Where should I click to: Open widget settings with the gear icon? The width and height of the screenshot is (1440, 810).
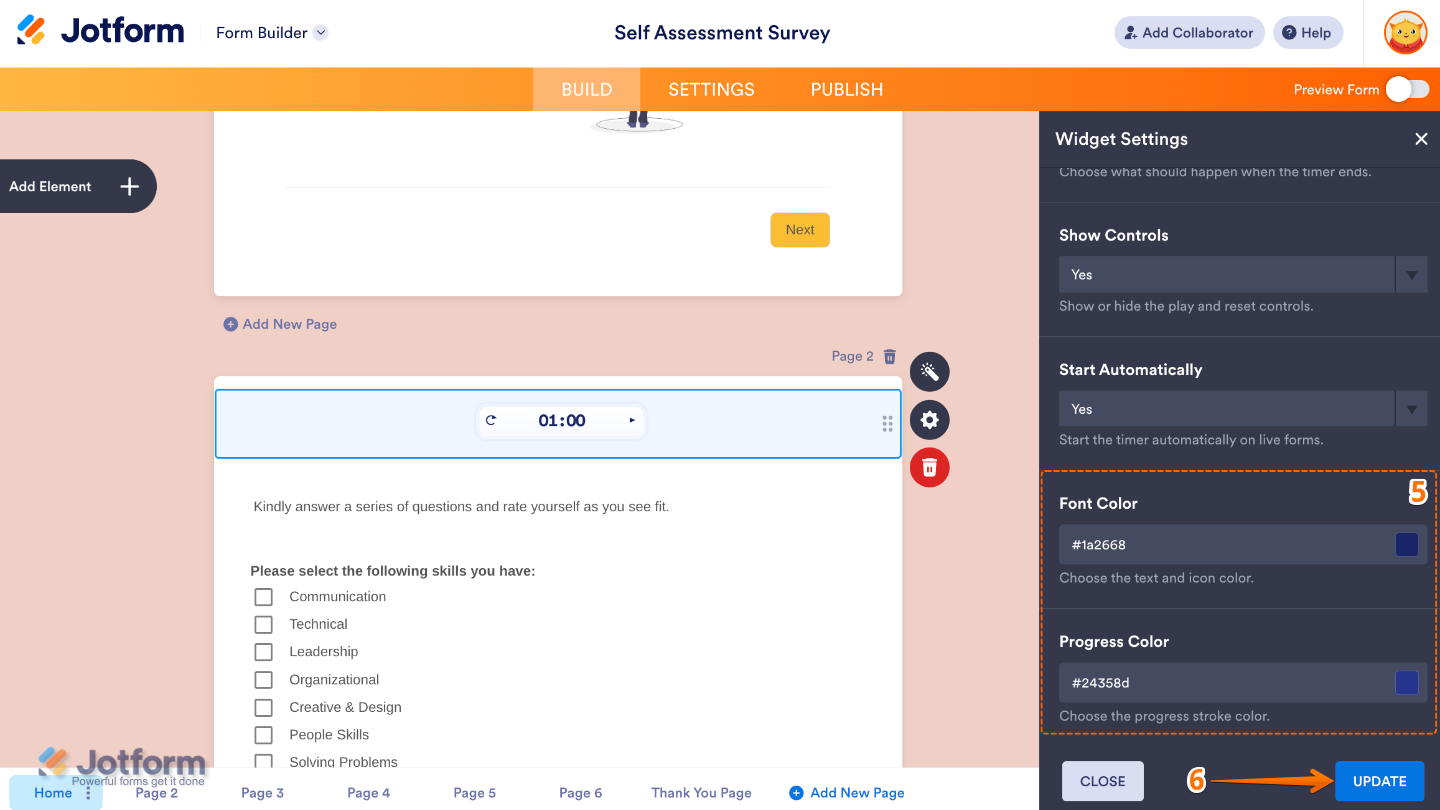[x=929, y=419]
